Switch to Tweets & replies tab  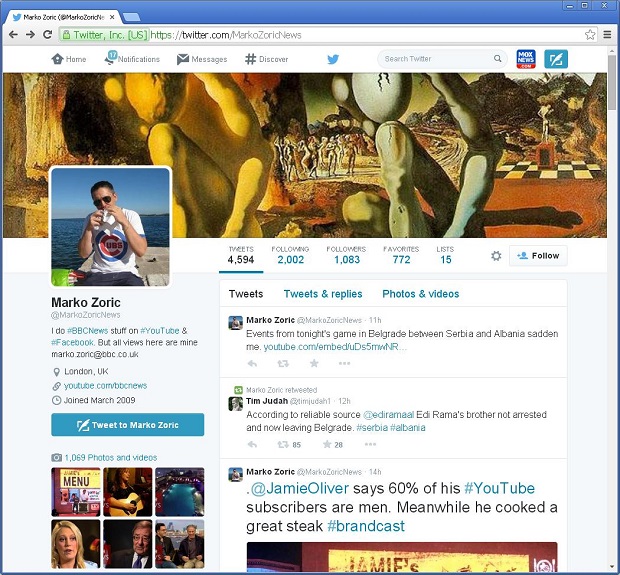coord(322,294)
